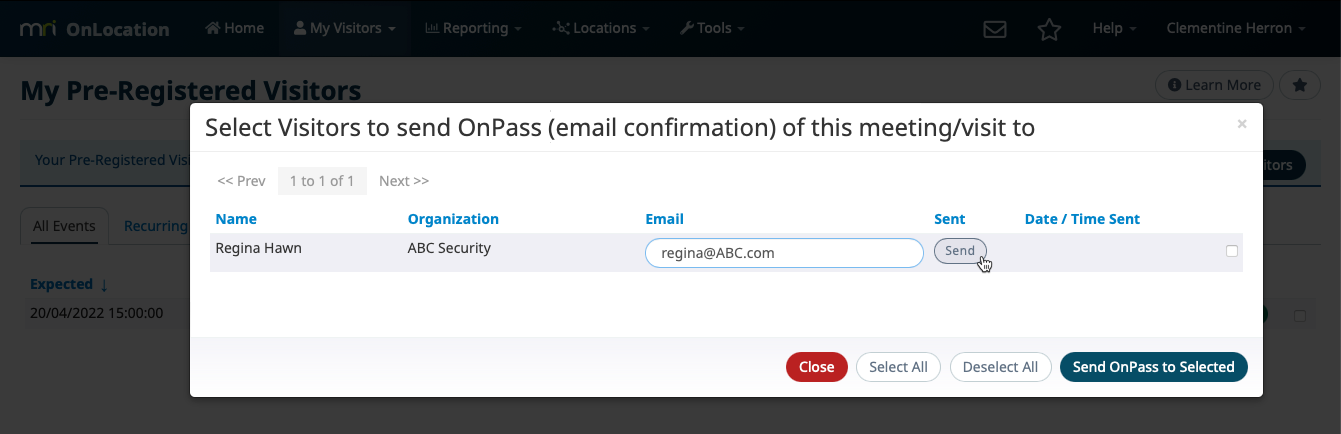Open the envelope messages icon
Viewport: 1341px width, 434px height.
click(994, 29)
